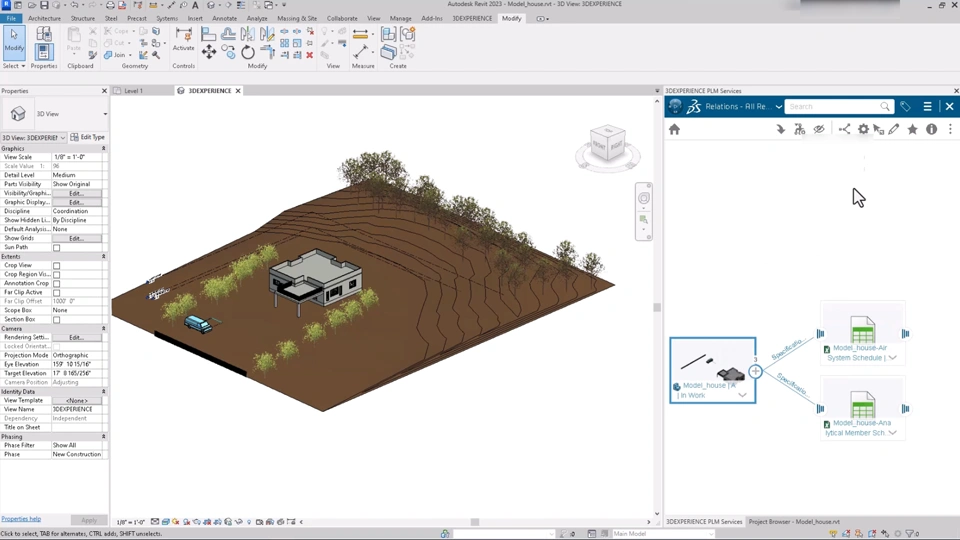960x540 pixels.
Task: Open the hamburger menu in PLM panel
Action: click(x=928, y=107)
